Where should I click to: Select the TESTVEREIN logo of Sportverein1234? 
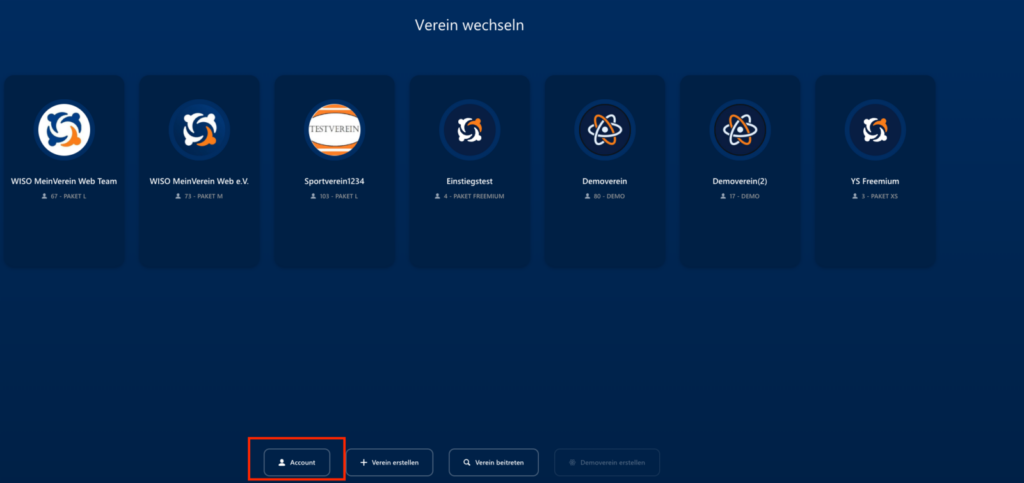pyautogui.click(x=334, y=129)
